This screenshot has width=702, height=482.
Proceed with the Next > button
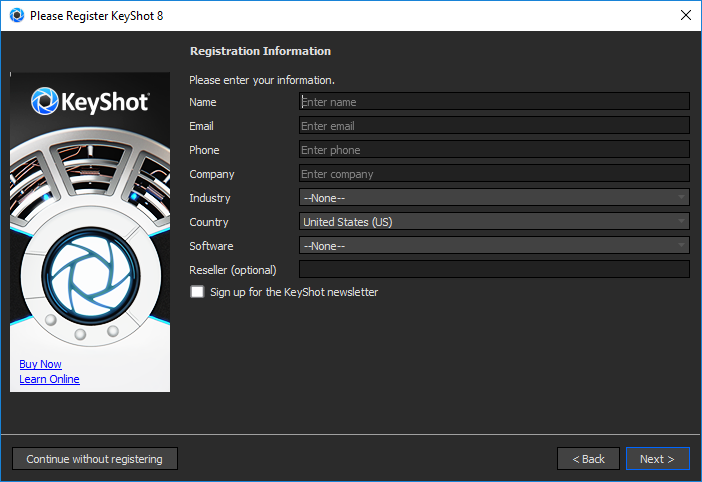[x=657, y=459]
